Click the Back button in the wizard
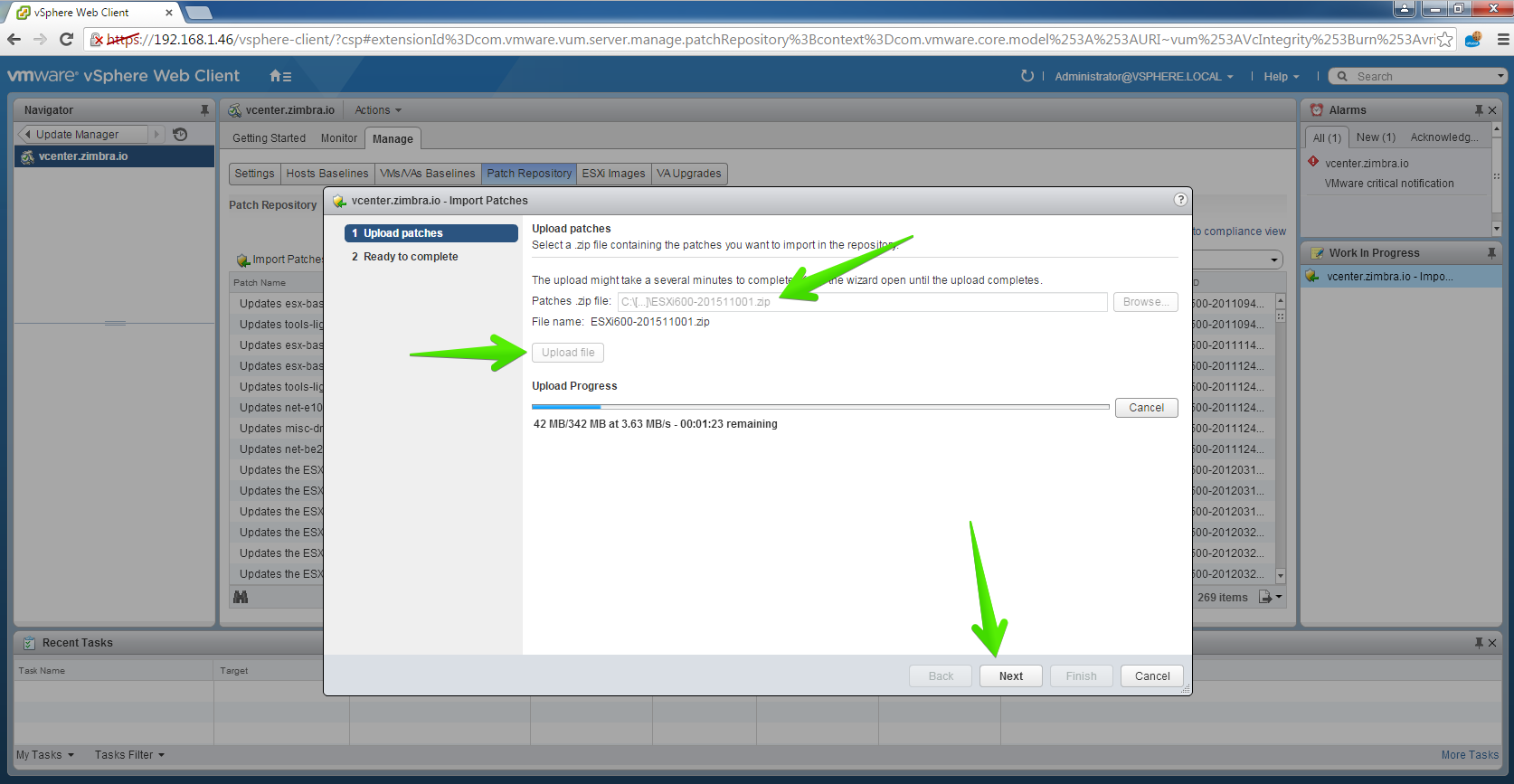 tap(941, 676)
